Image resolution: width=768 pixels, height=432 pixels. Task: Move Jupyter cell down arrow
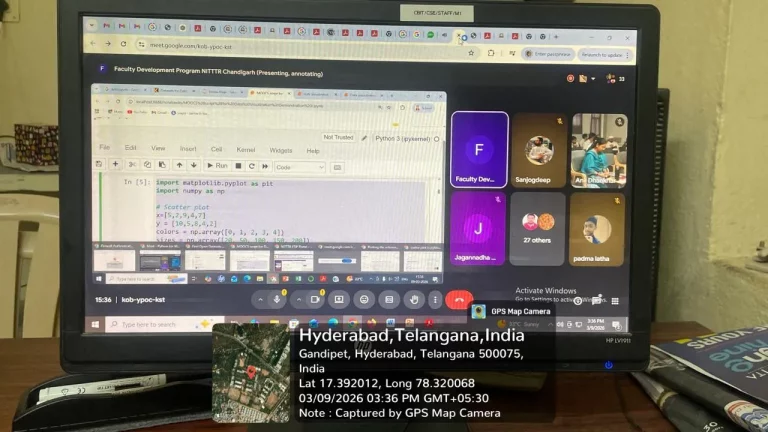pos(194,166)
